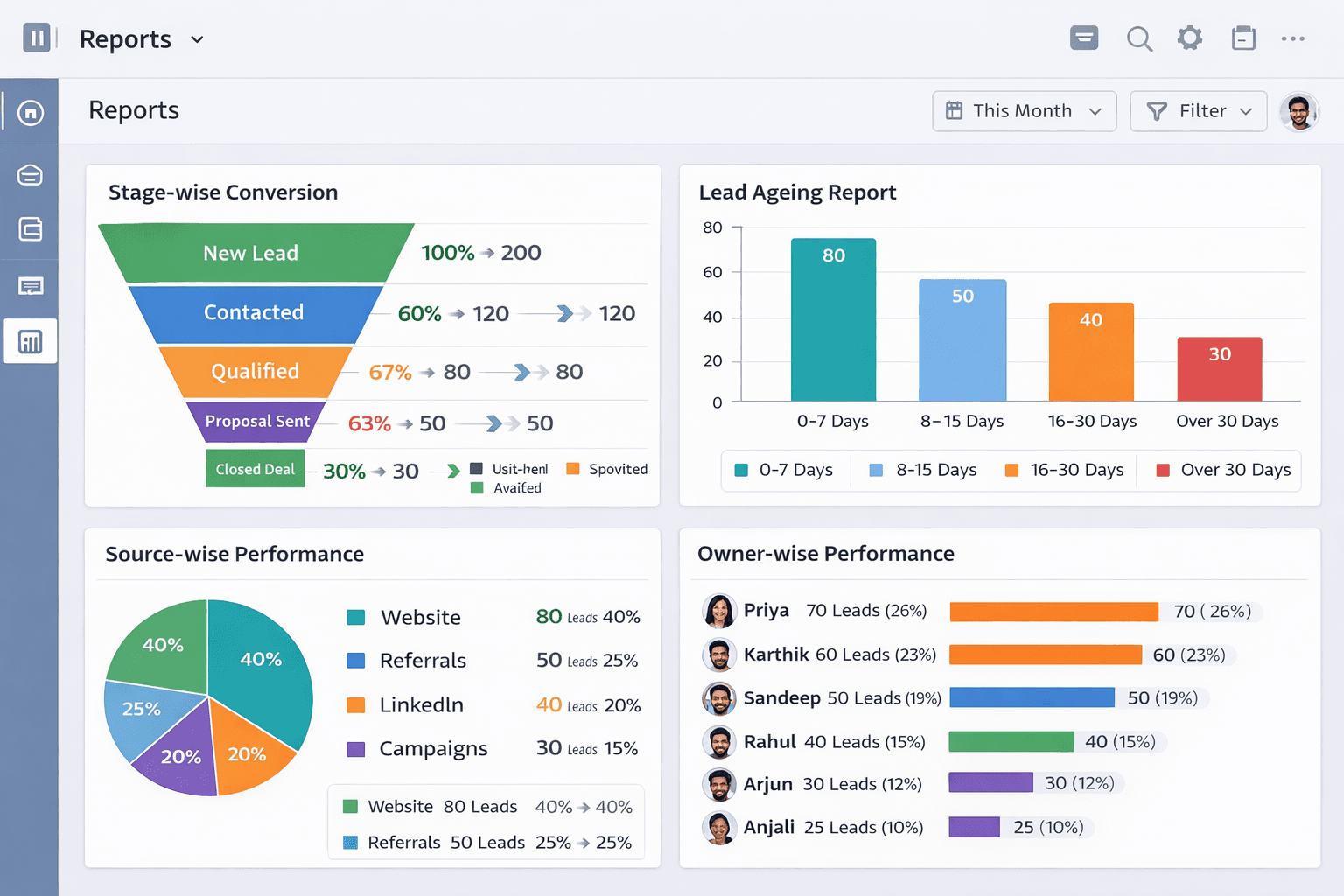Open the Filter dropdown
1344x896 pixels.
(x=1198, y=111)
